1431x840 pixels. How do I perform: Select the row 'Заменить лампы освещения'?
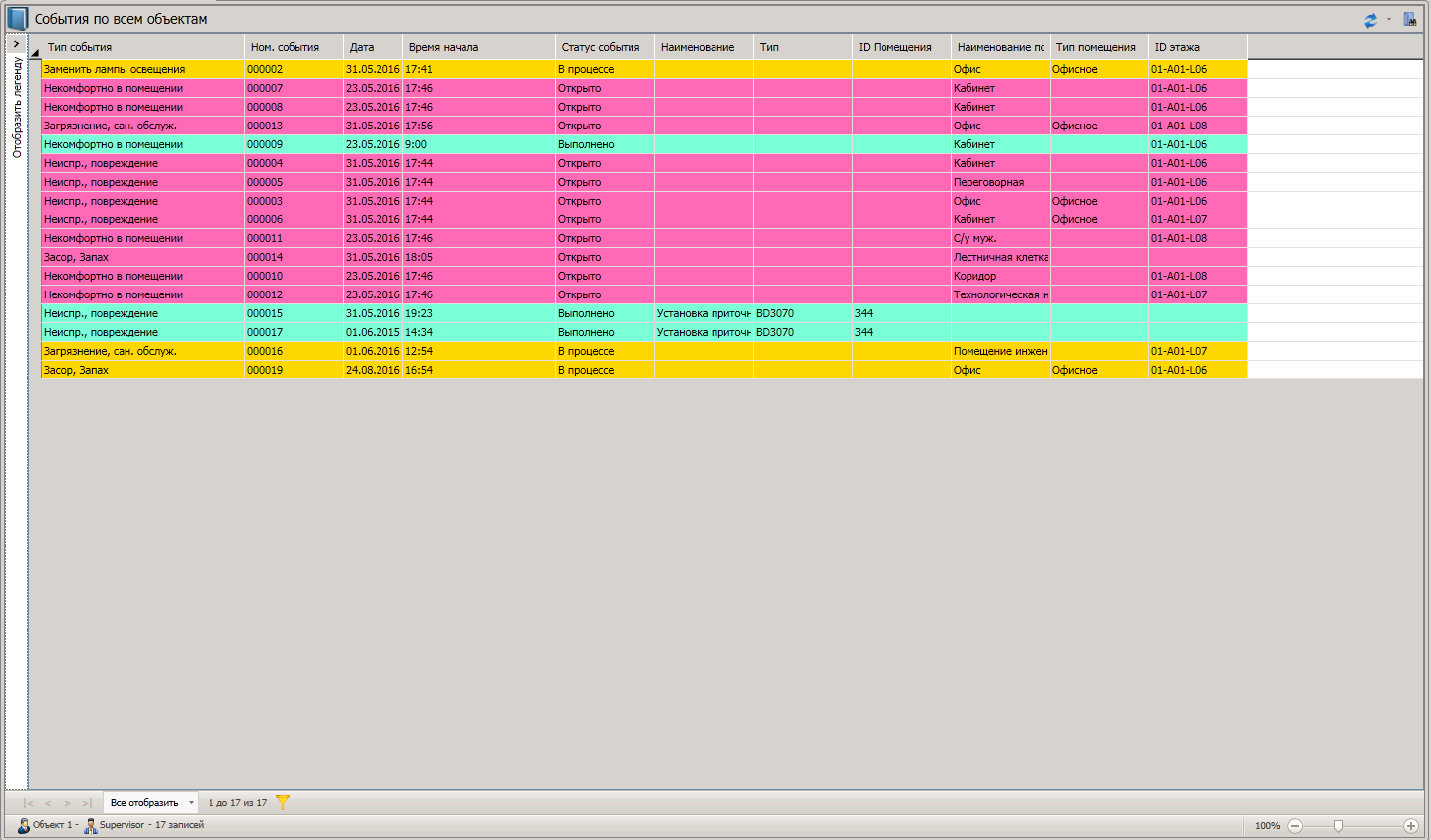644,69
